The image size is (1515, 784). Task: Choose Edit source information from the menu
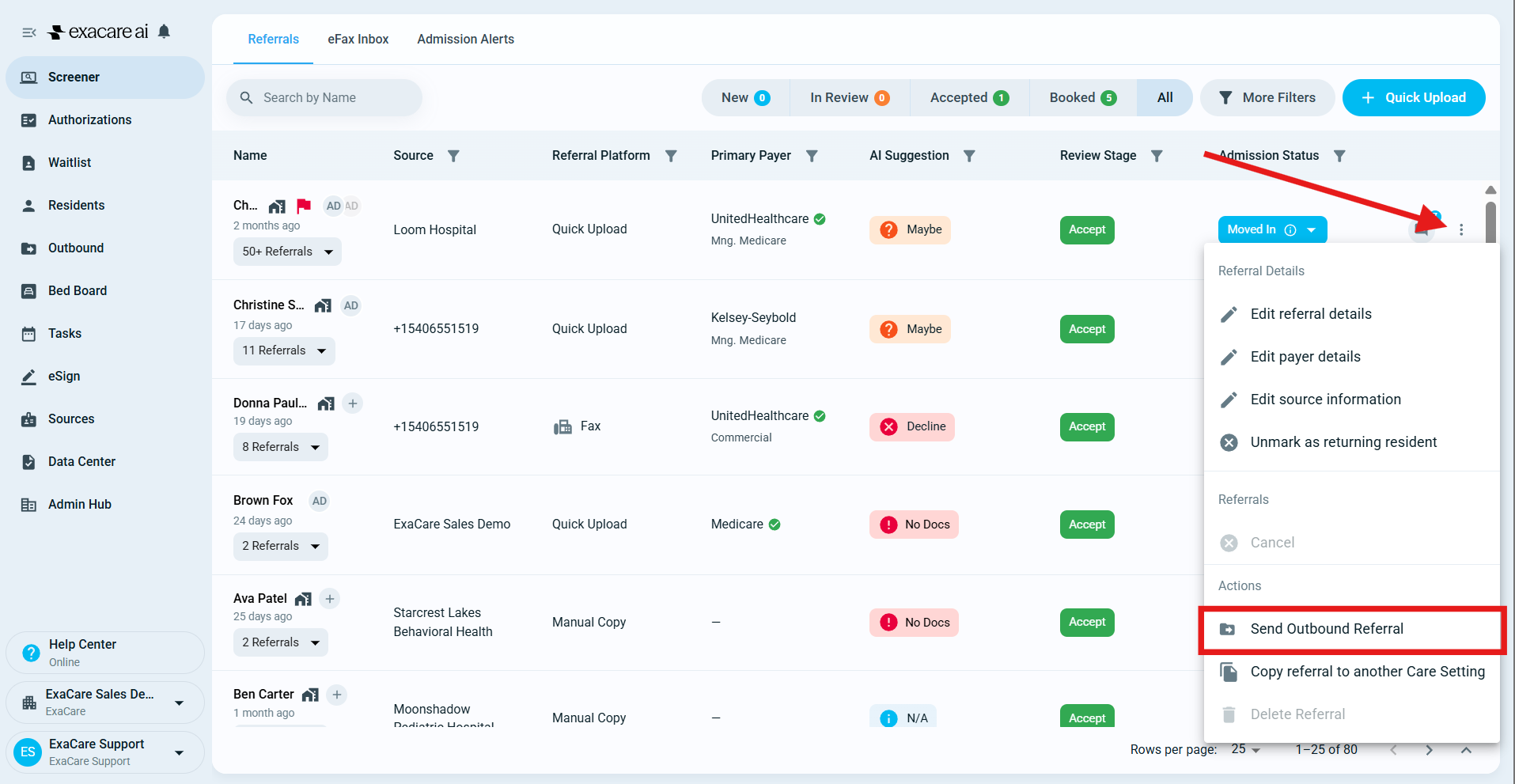click(1352, 400)
